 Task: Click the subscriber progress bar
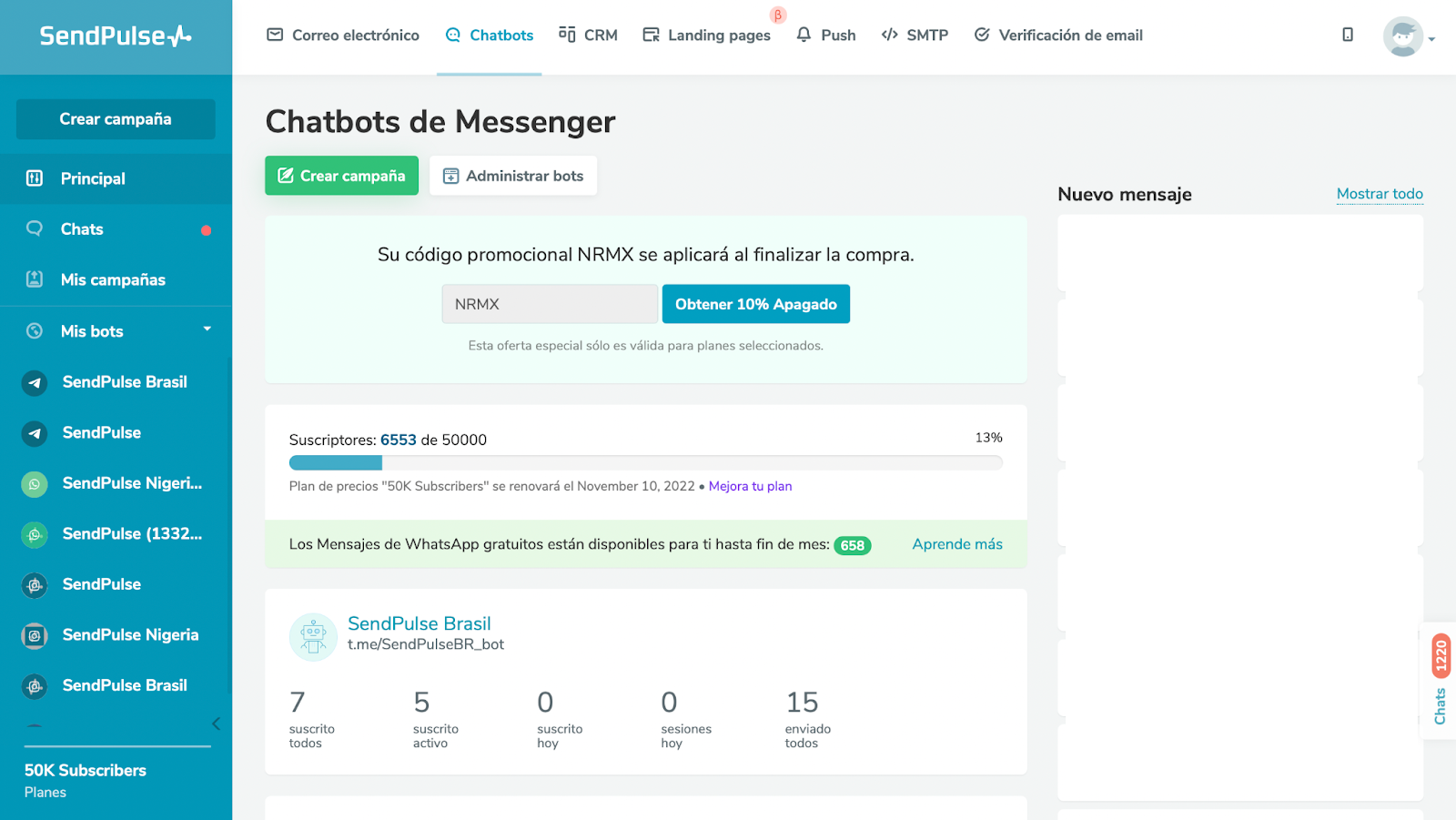(x=646, y=462)
